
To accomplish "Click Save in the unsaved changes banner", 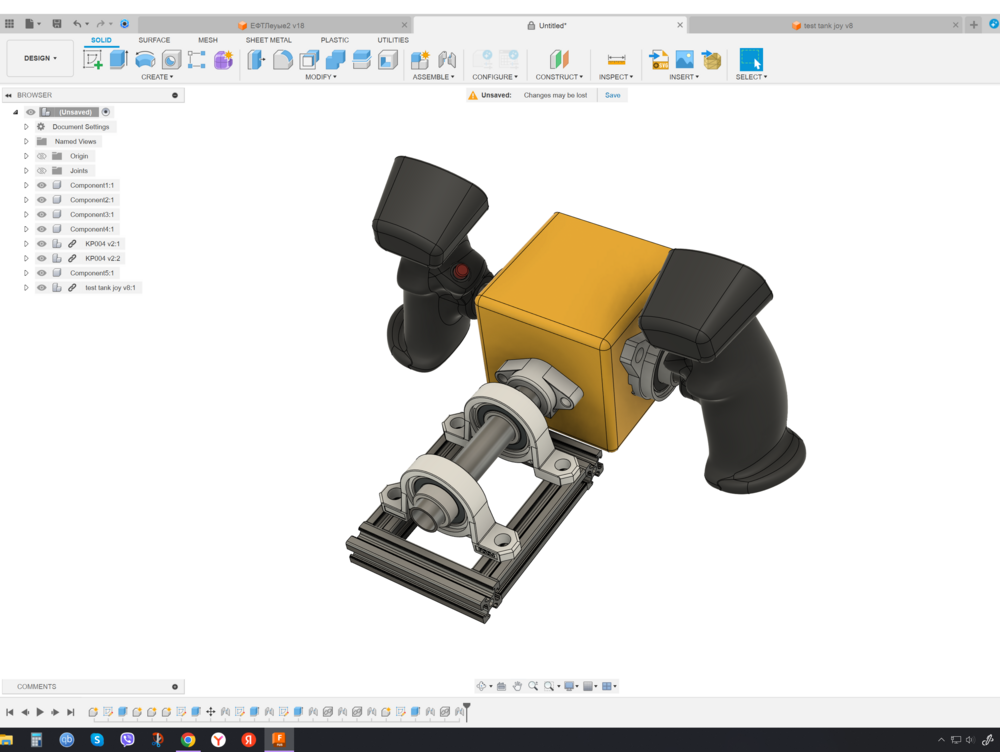I will [612, 94].
